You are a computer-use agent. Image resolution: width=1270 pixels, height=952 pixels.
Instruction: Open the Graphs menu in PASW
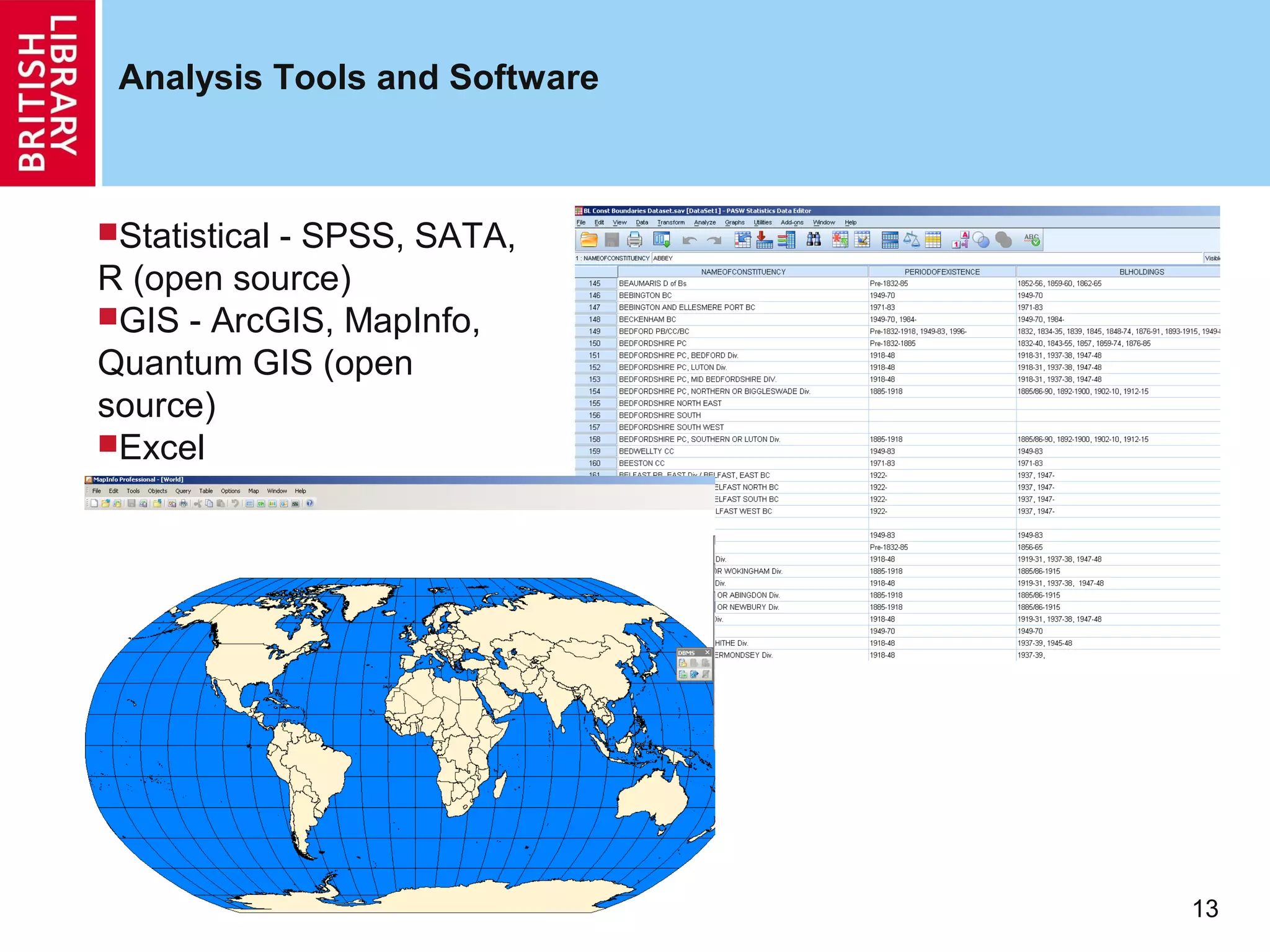click(735, 223)
